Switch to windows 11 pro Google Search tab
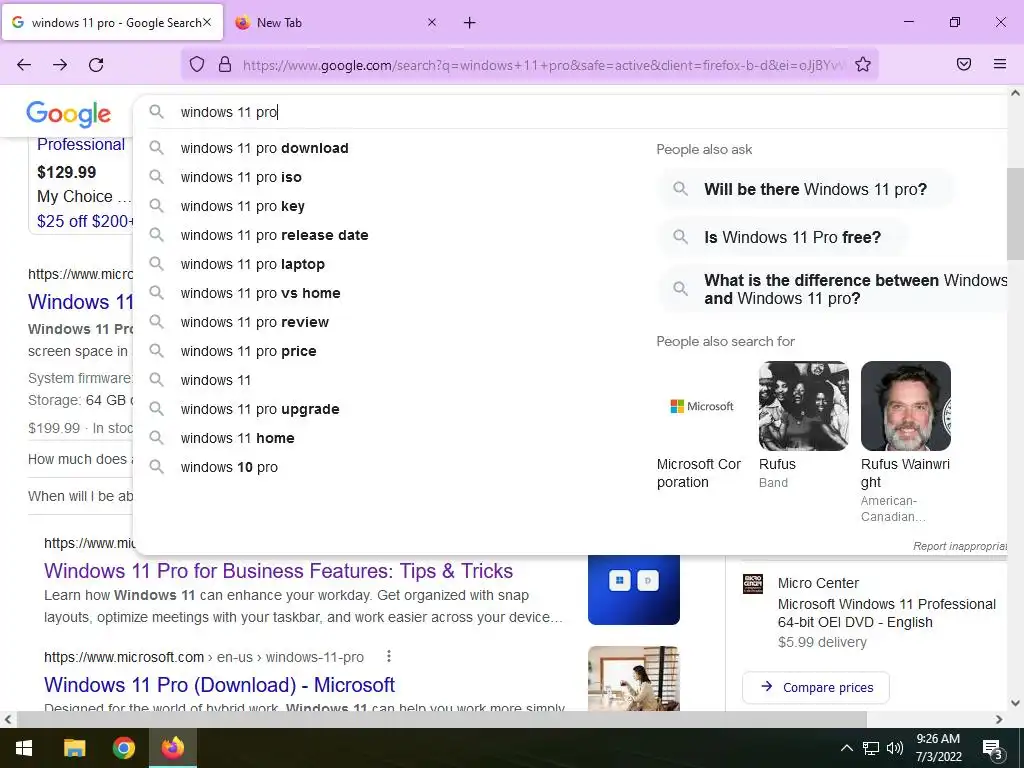The image size is (1024, 768). [112, 22]
